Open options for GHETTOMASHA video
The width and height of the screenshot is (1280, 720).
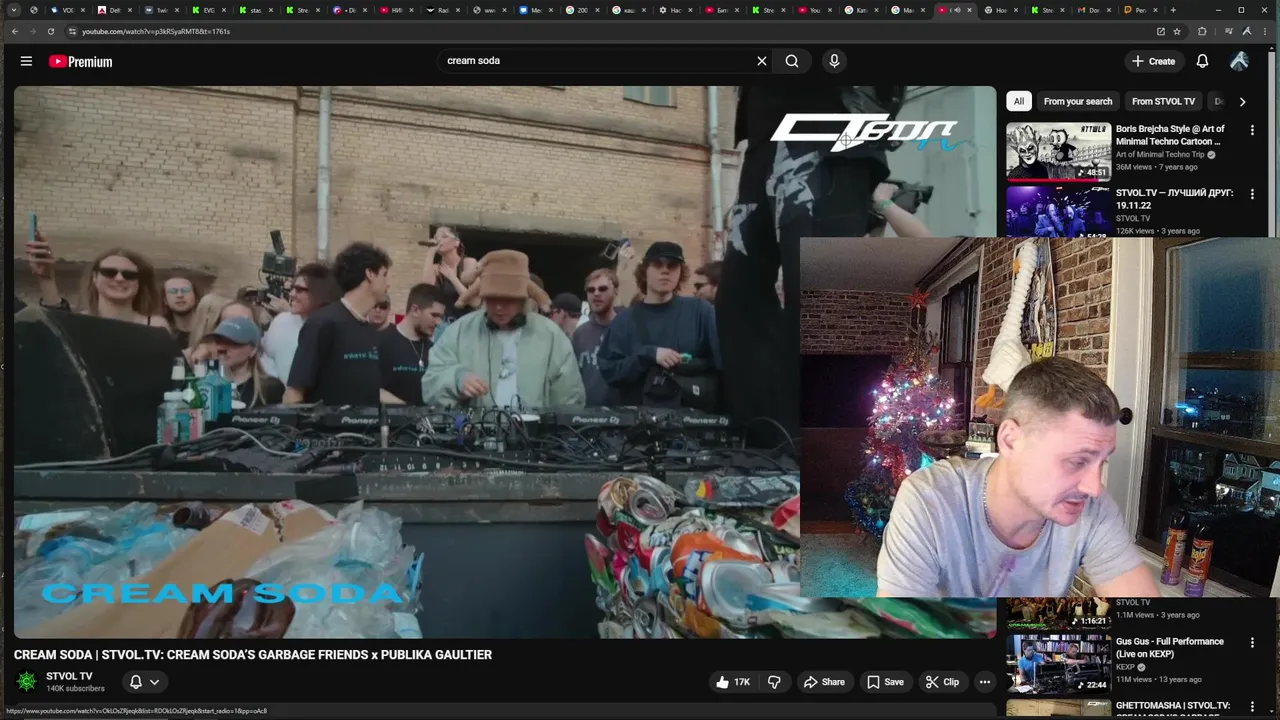(1252, 707)
